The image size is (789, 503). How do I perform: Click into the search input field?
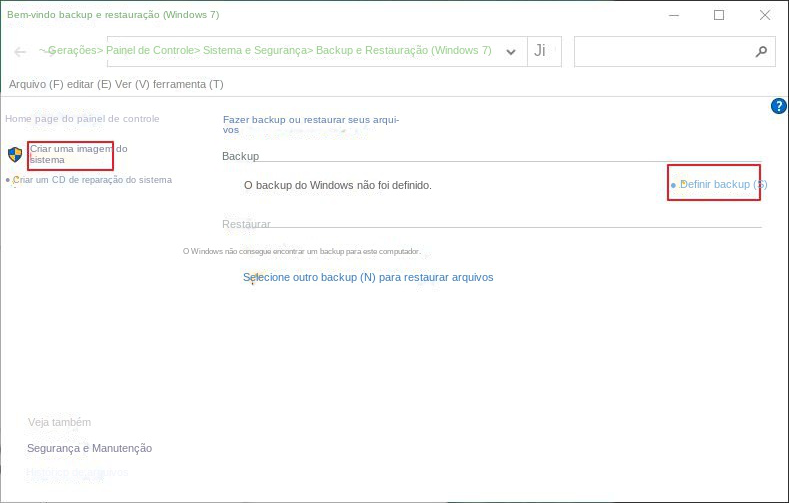tap(674, 51)
